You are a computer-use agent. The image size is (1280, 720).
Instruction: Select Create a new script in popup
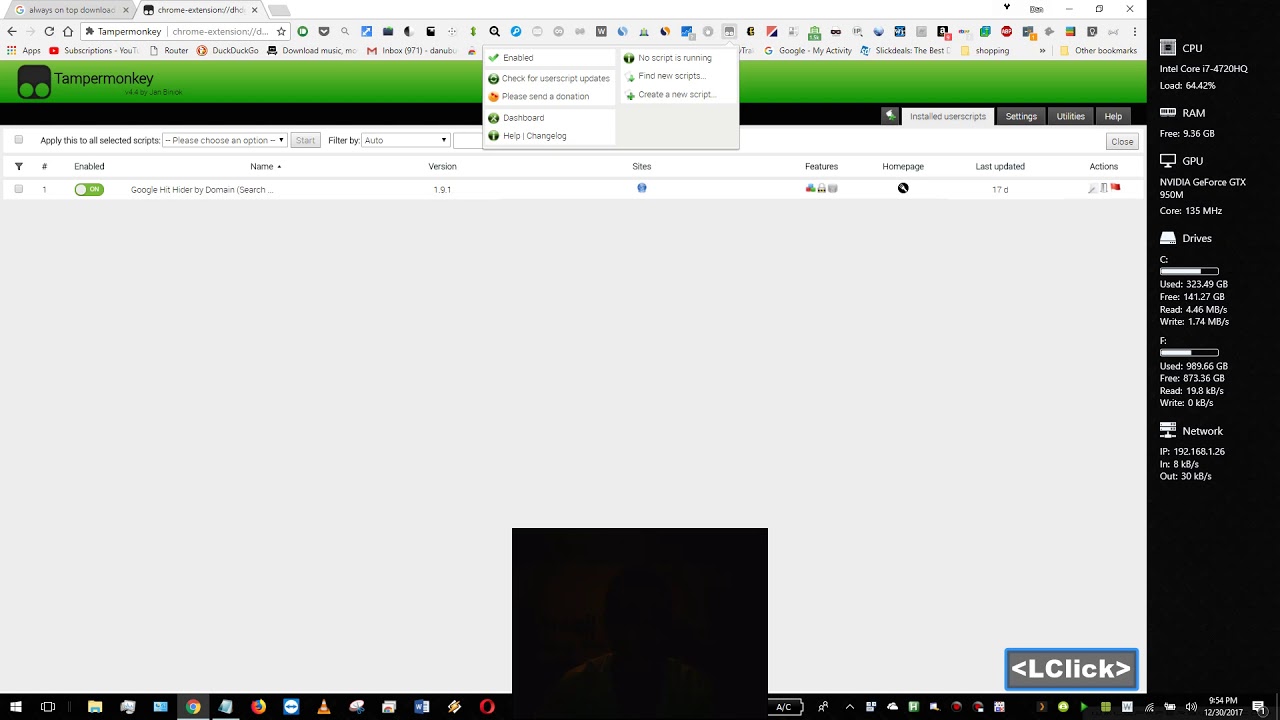678,95
